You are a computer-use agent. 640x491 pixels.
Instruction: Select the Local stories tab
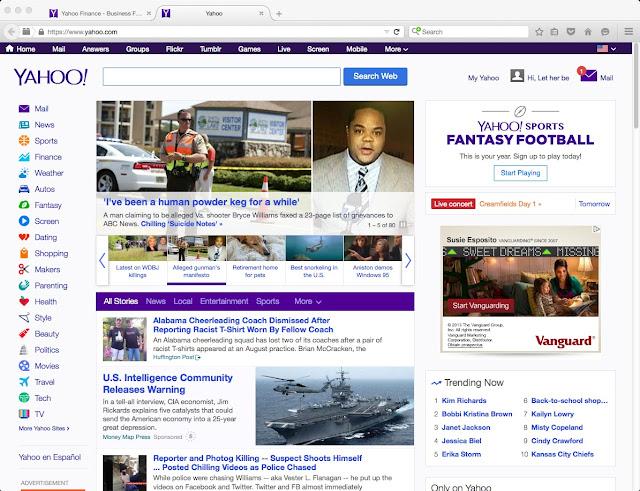[x=183, y=301]
